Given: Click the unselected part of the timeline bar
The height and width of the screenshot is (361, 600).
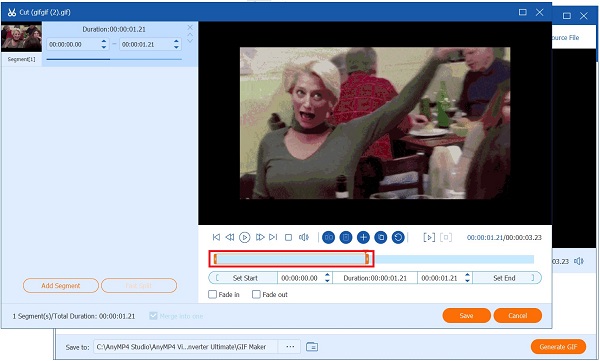Looking at the screenshot, I should (453, 260).
